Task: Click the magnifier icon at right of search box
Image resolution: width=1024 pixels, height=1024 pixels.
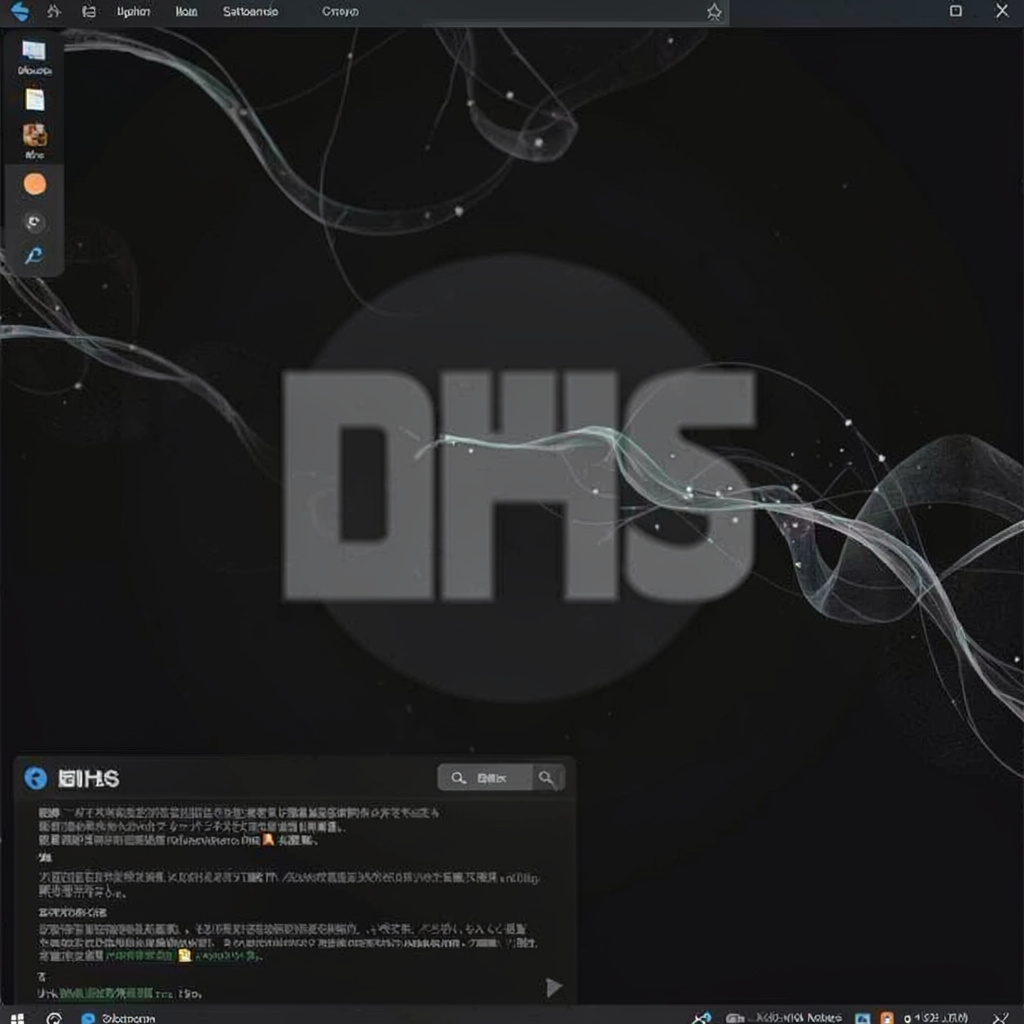Action: [x=547, y=778]
